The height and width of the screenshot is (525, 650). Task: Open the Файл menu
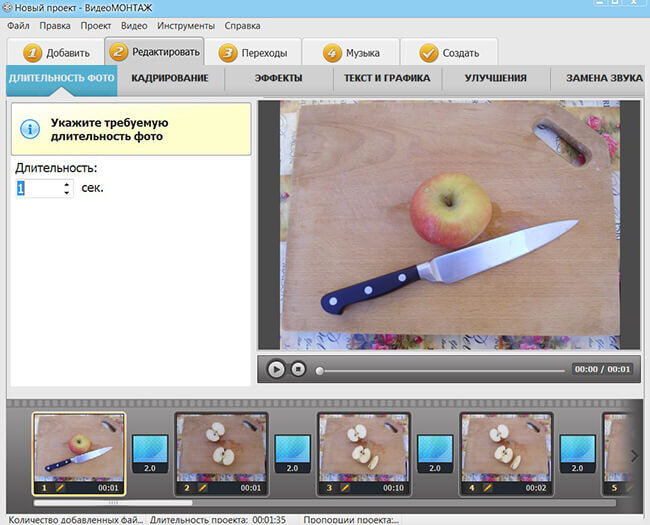(x=18, y=26)
